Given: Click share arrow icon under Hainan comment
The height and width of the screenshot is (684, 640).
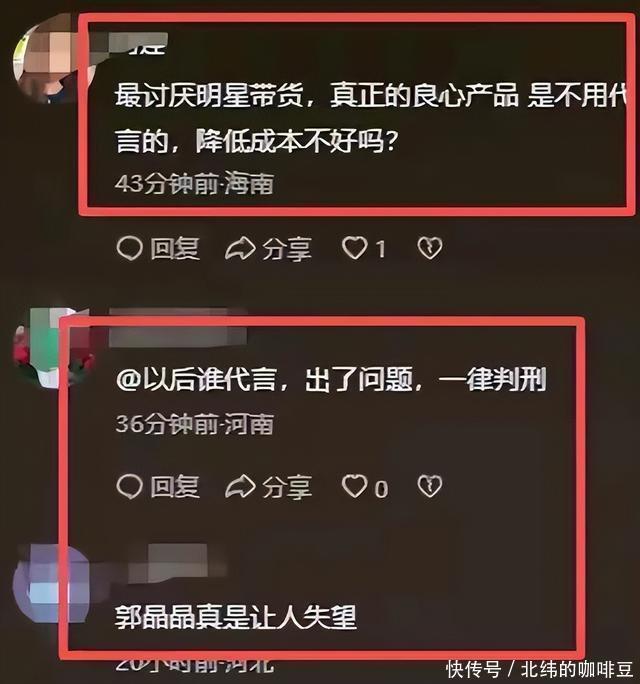Looking at the screenshot, I should (240, 249).
